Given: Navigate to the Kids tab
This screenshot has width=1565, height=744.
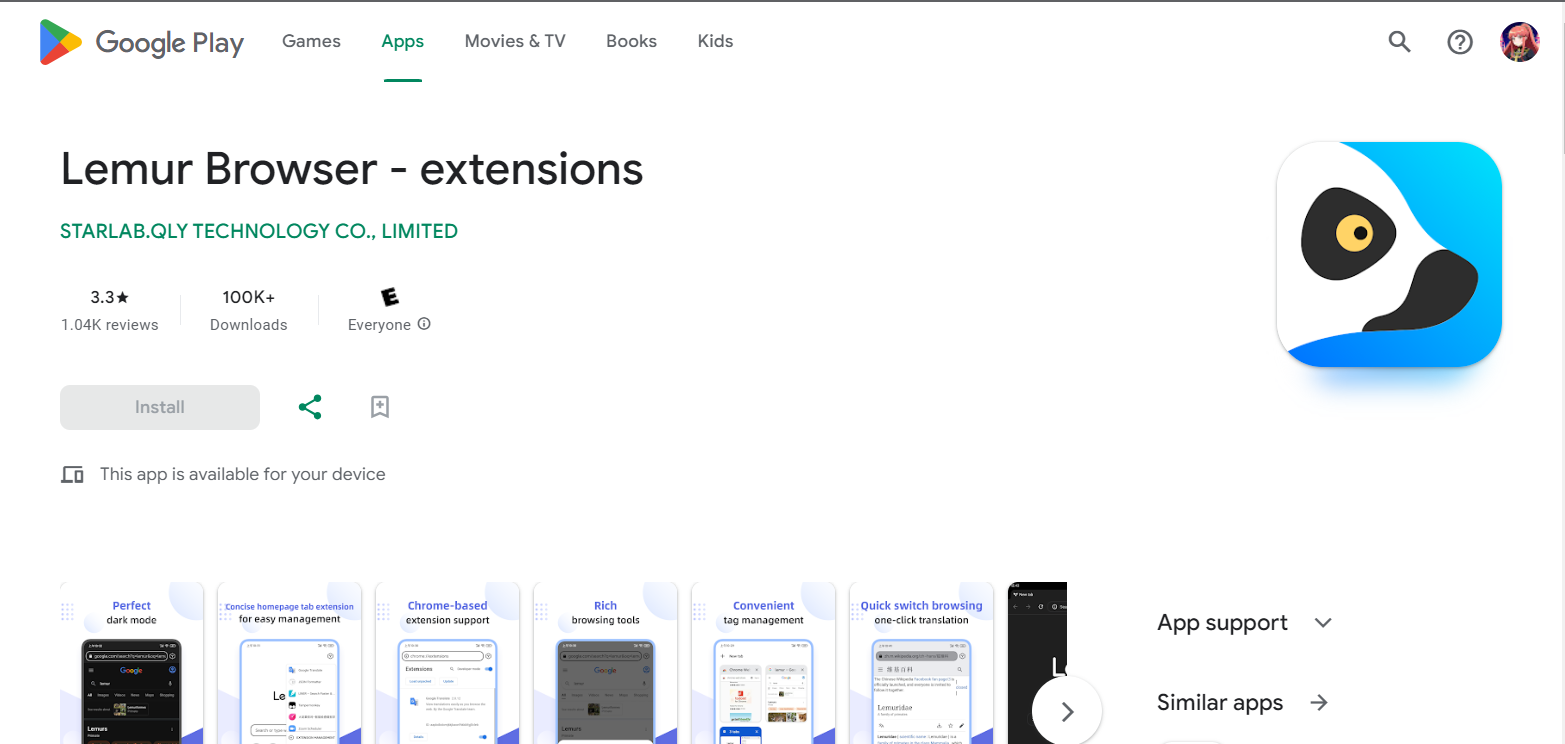Looking at the screenshot, I should coord(715,42).
